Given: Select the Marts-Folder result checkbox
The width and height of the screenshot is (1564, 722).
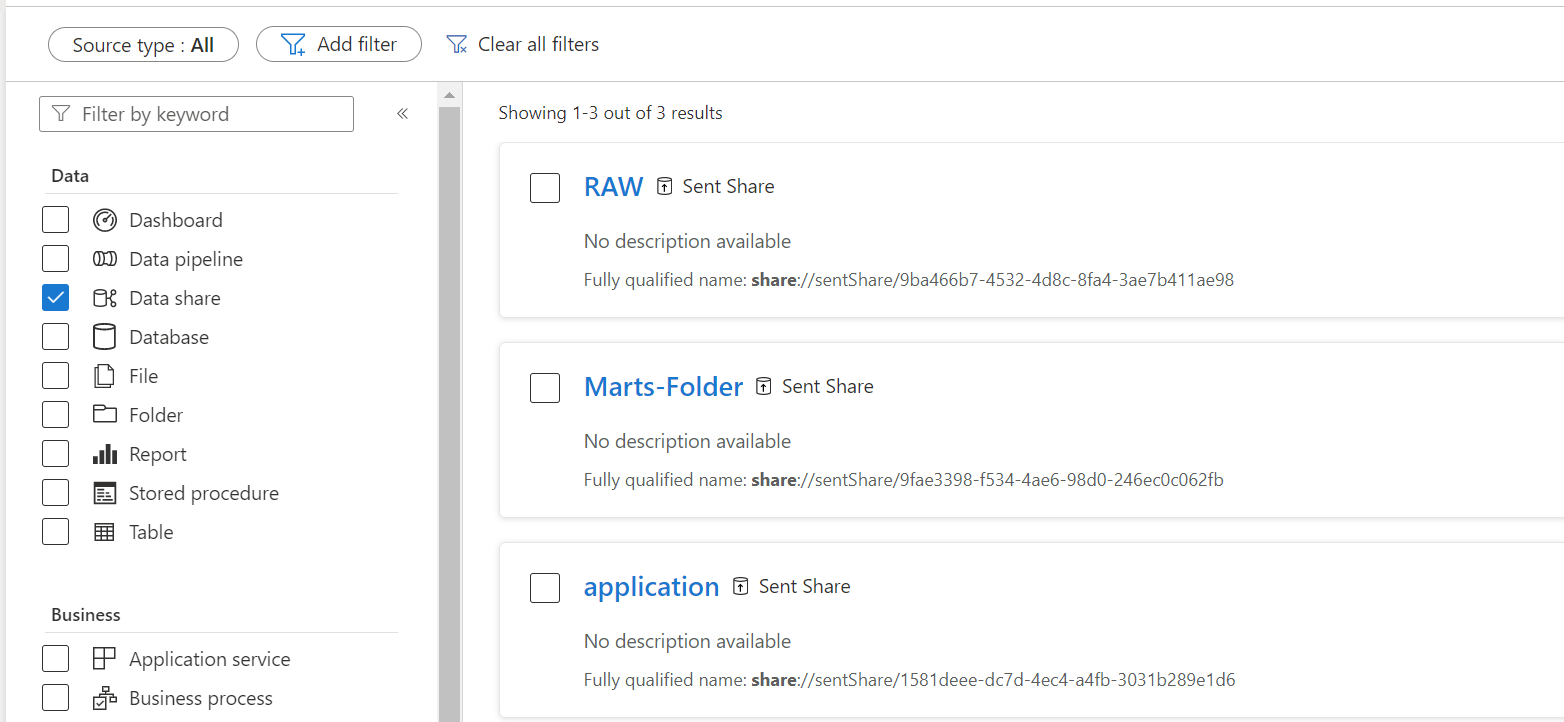Looking at the screenshot, I should click(545, 388).
